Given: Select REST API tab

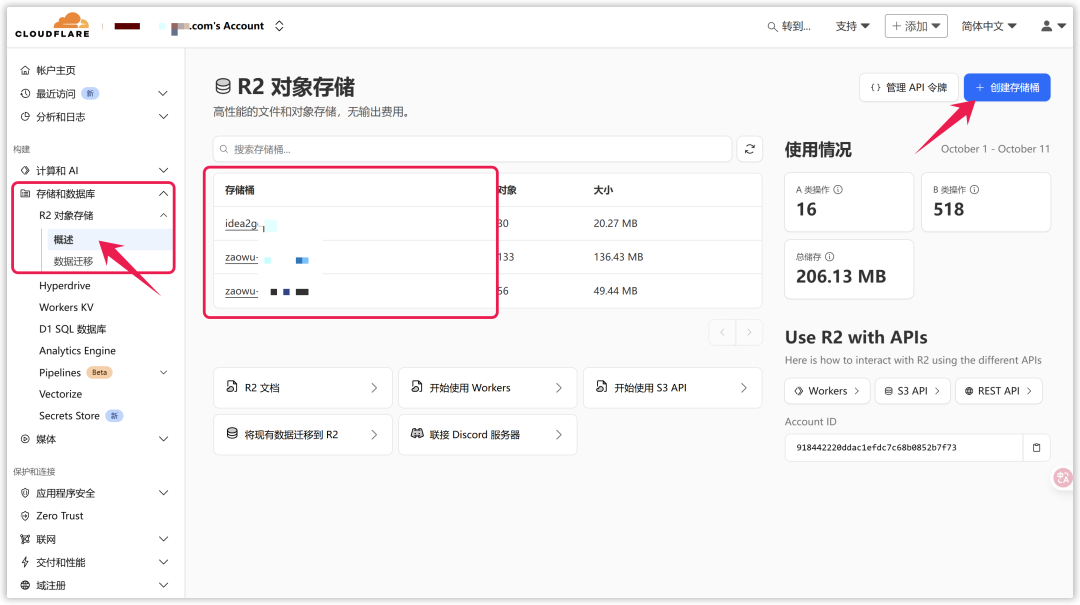Looking at the screenshot, I should tap(999, 391).
